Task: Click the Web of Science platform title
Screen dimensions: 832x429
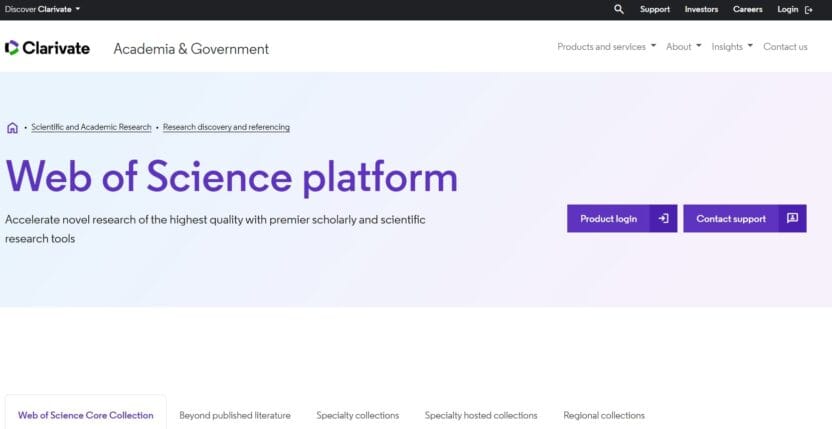Action: [232, 177]
